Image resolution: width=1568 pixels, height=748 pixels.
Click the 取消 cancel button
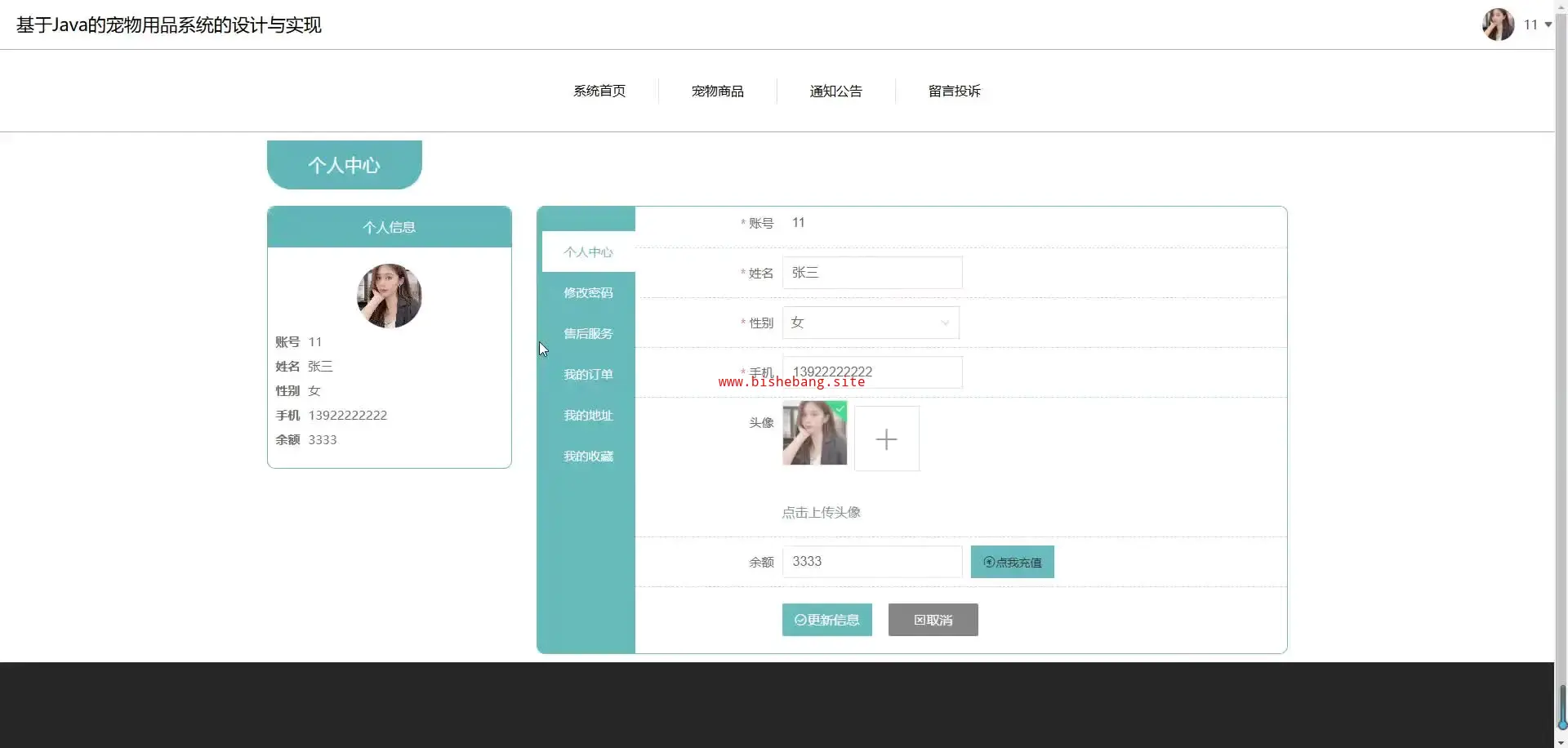point(933,620)
